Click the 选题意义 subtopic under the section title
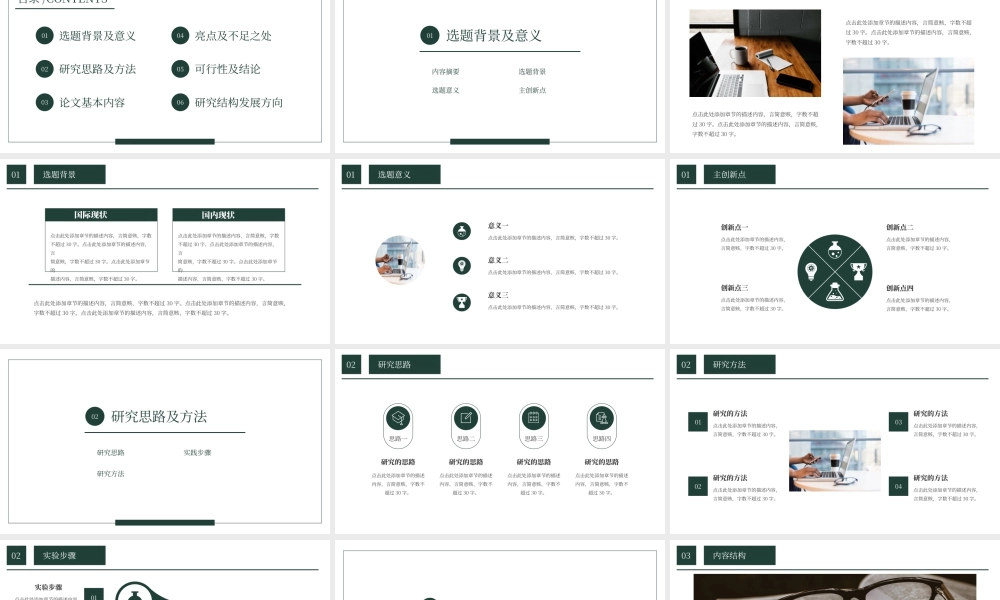Viewport: 1000px width, 600px height. pos(445,91)
